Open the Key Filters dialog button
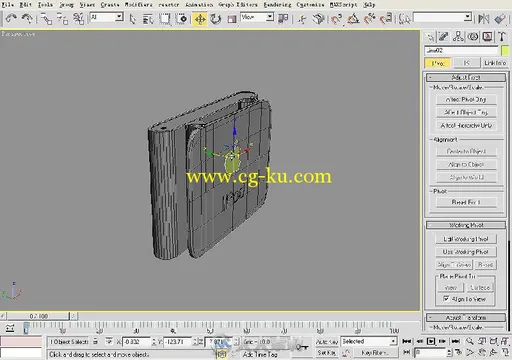This screenshot has height=360, width=512. [x=375, y=352]
